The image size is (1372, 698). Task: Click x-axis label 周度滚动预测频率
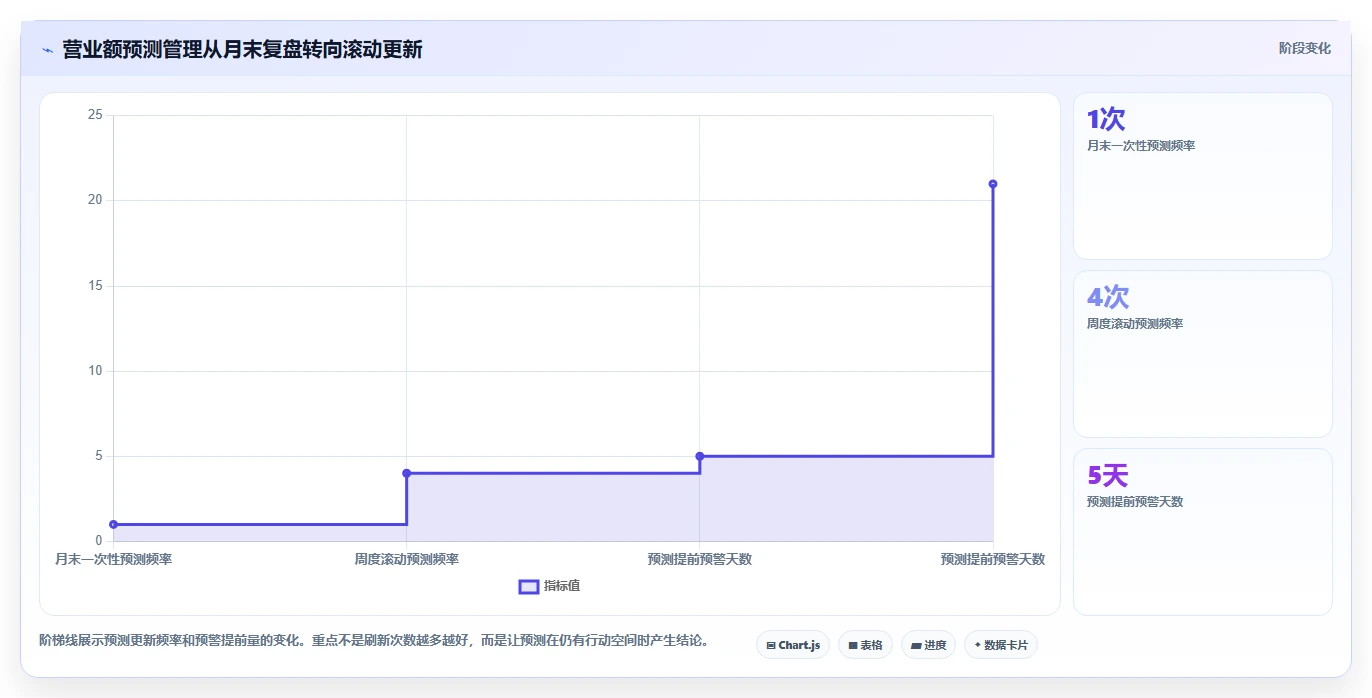point(406,559)
